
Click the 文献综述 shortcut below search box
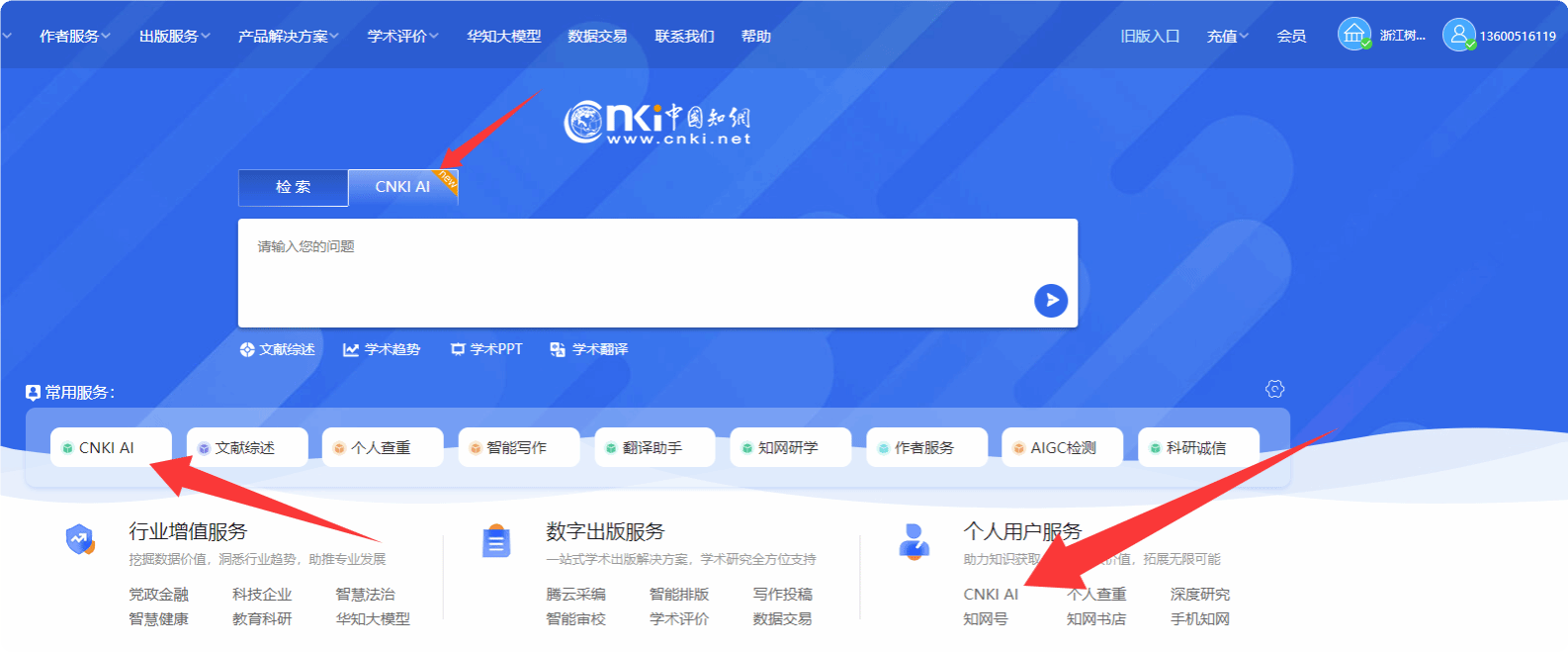(x=278, y=349)
